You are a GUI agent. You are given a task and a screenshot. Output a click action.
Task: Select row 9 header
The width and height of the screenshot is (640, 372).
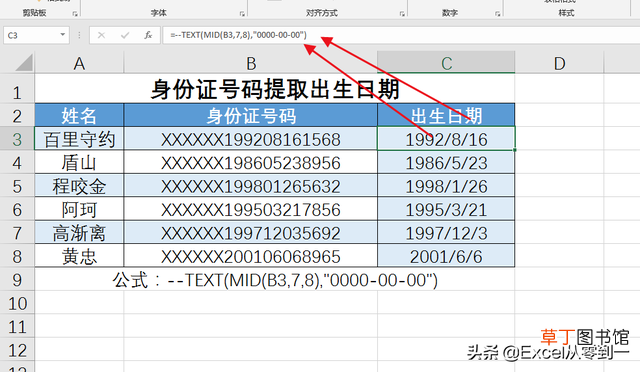pos(17,280)
